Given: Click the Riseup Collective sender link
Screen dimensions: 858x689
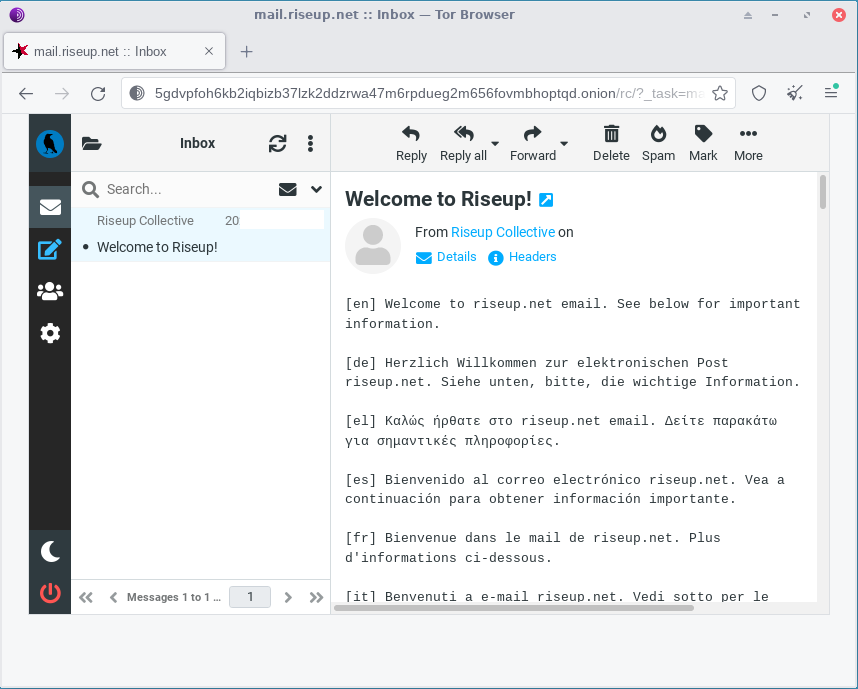Looking at the screenshot, I should click(502, 232).
